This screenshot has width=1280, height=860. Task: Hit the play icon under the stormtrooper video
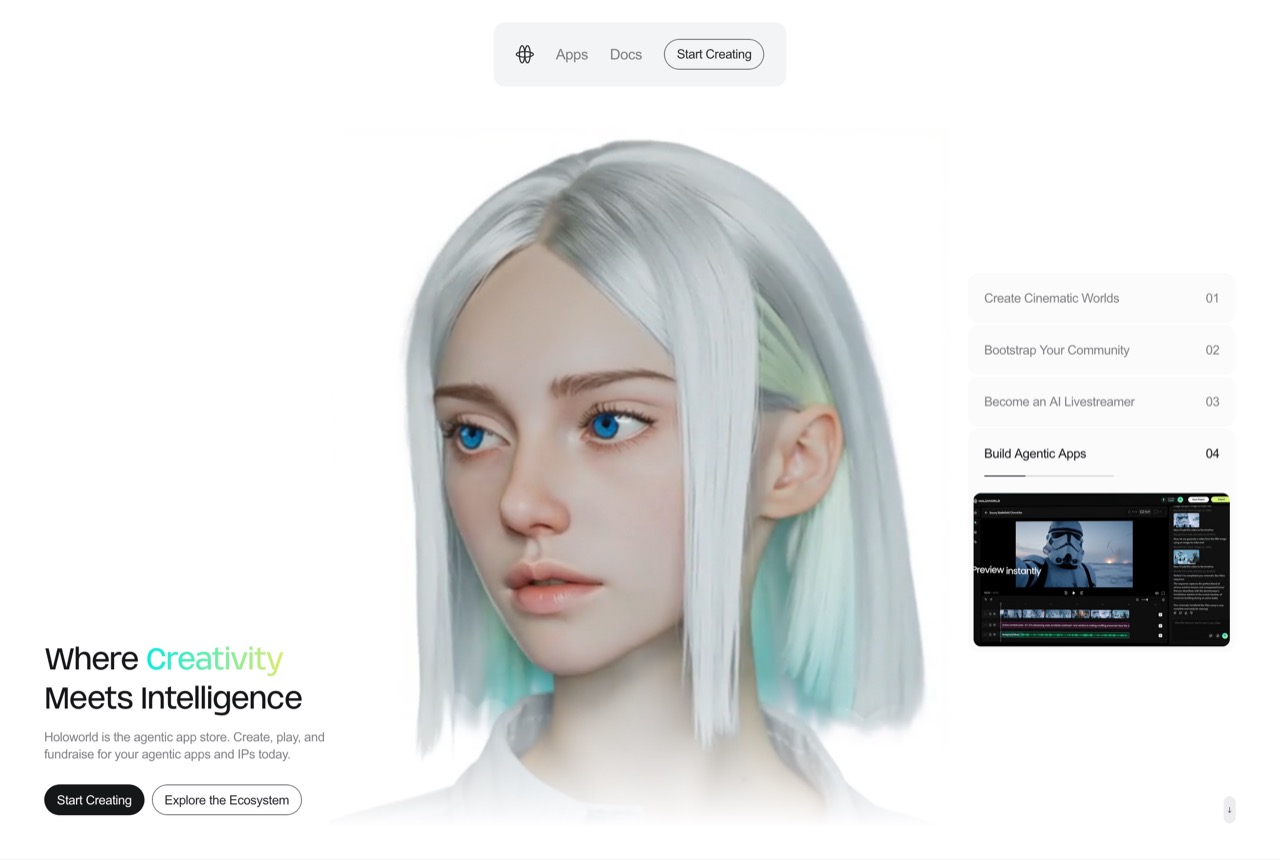tap(1073, 593)
